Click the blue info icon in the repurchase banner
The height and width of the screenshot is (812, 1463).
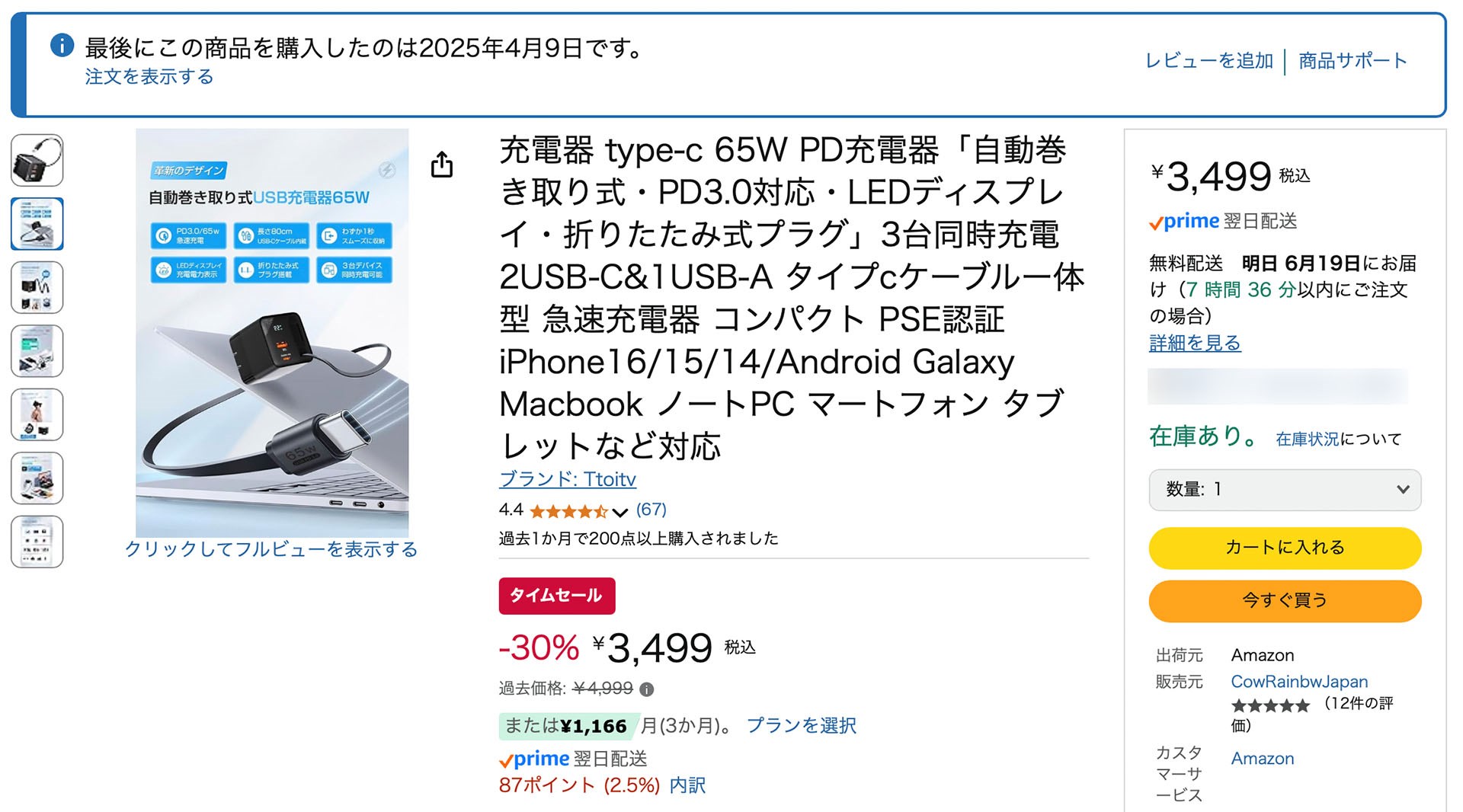61,46
